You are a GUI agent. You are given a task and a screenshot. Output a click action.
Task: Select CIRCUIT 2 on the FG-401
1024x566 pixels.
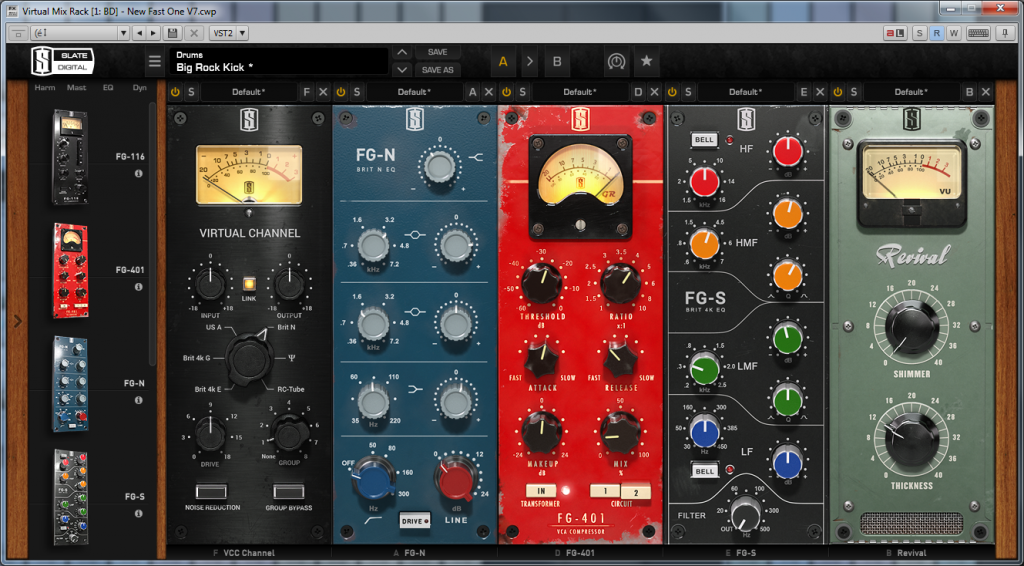point(635,492)
